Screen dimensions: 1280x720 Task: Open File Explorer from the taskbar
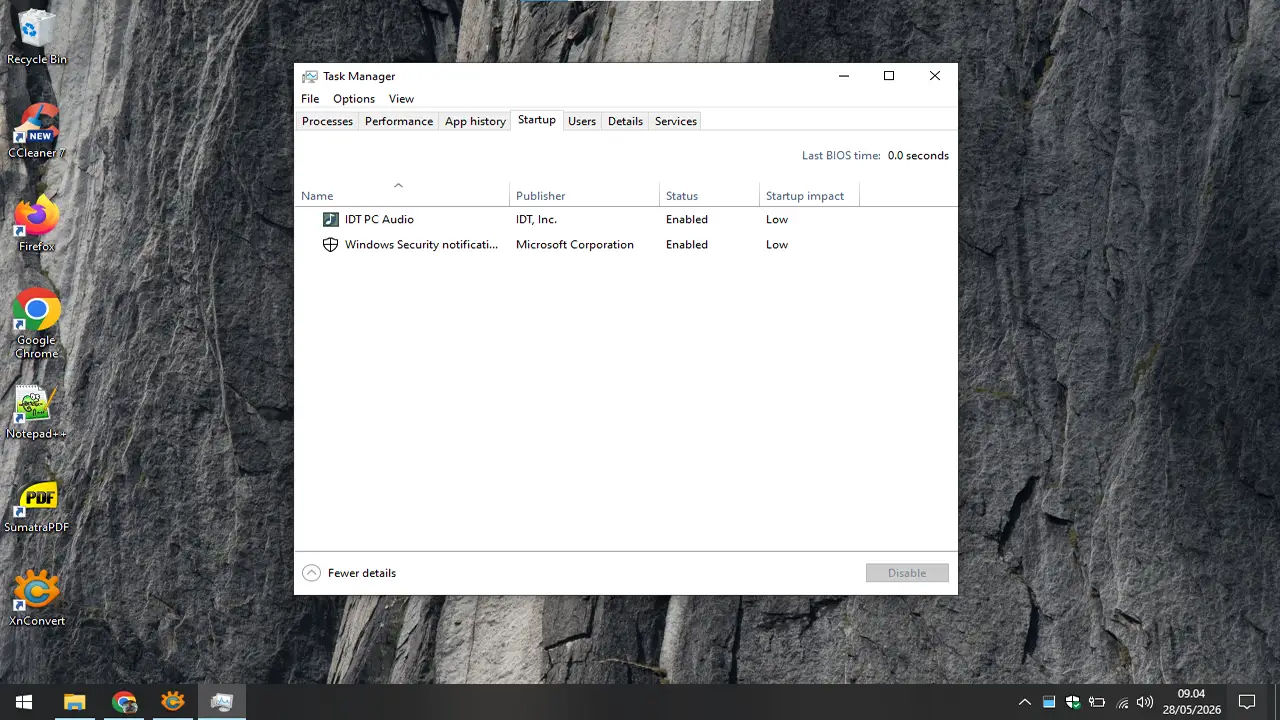coord(75,702)
